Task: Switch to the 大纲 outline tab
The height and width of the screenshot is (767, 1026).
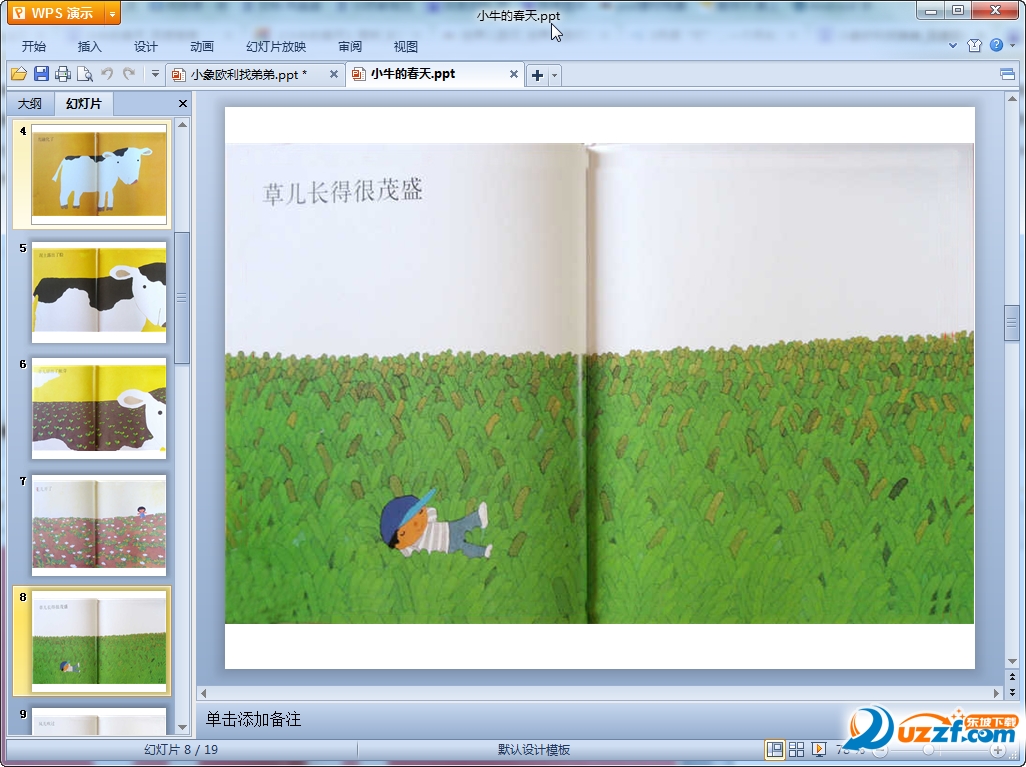Action: [29, 103]
